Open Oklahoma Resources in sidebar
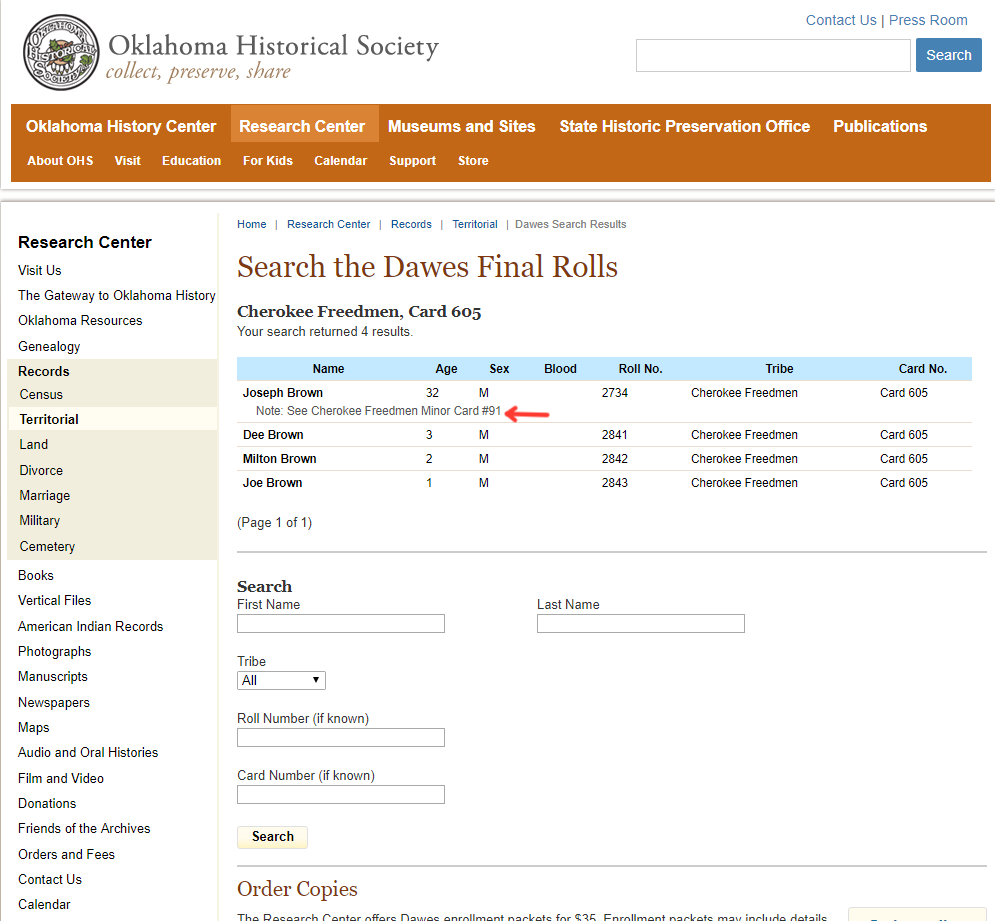995x921 pixels. pyautogui.click(x=80, y=321)
